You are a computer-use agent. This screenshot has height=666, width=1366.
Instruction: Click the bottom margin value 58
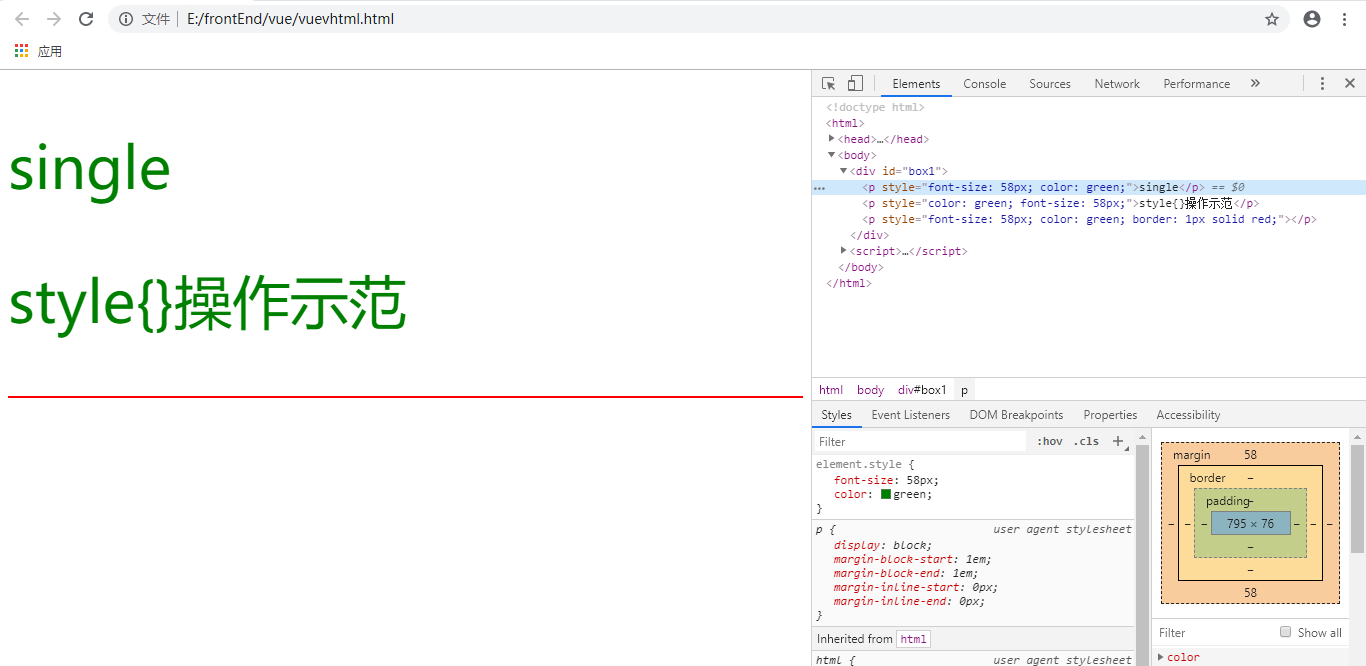(1250, 593)
